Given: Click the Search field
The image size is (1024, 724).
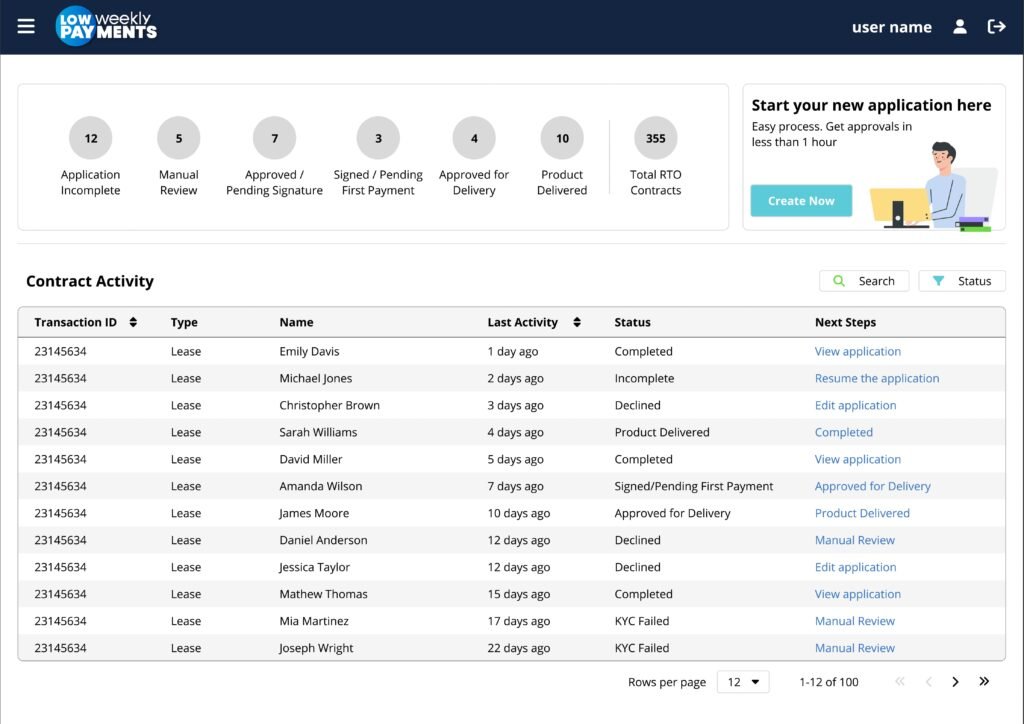Looking at the screenshot, I should click(x=864, y=281).
